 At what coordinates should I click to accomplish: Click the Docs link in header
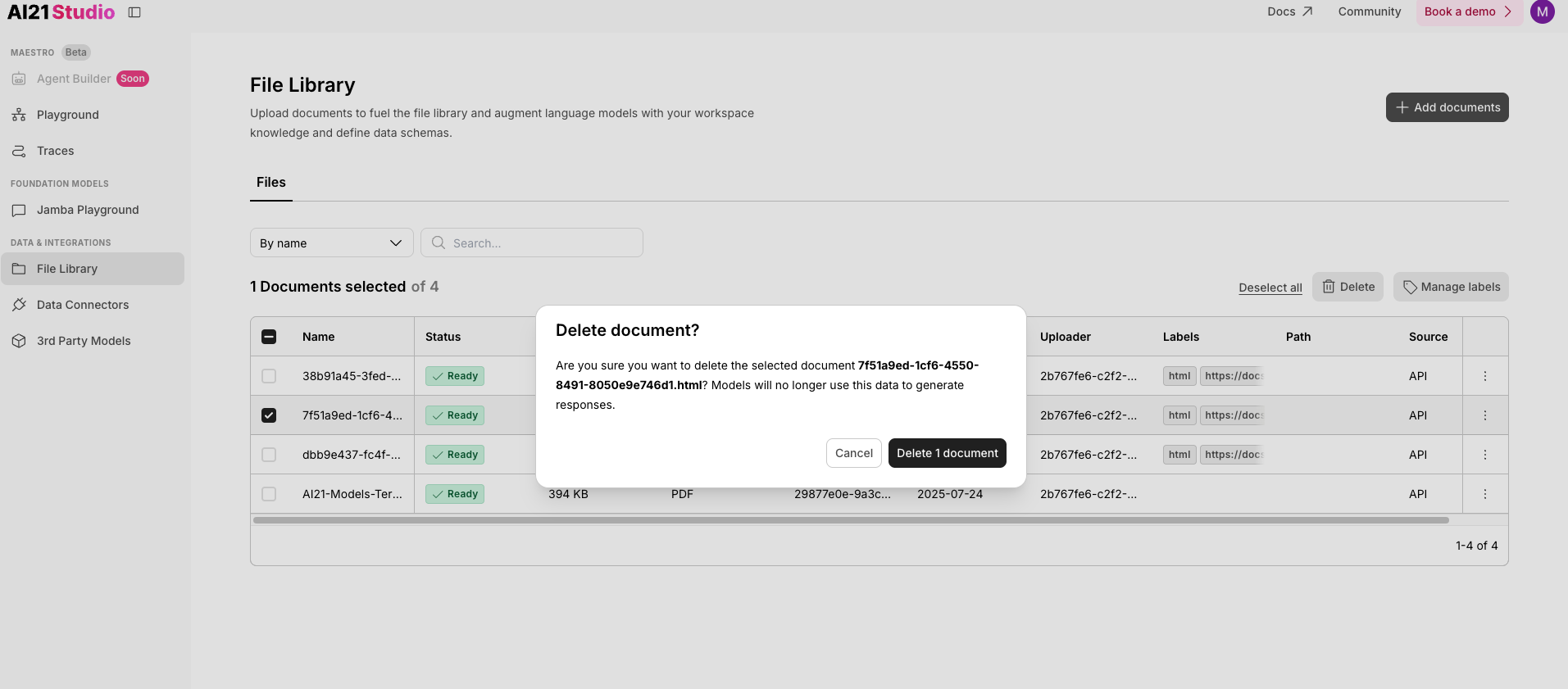pos(1289,11)
